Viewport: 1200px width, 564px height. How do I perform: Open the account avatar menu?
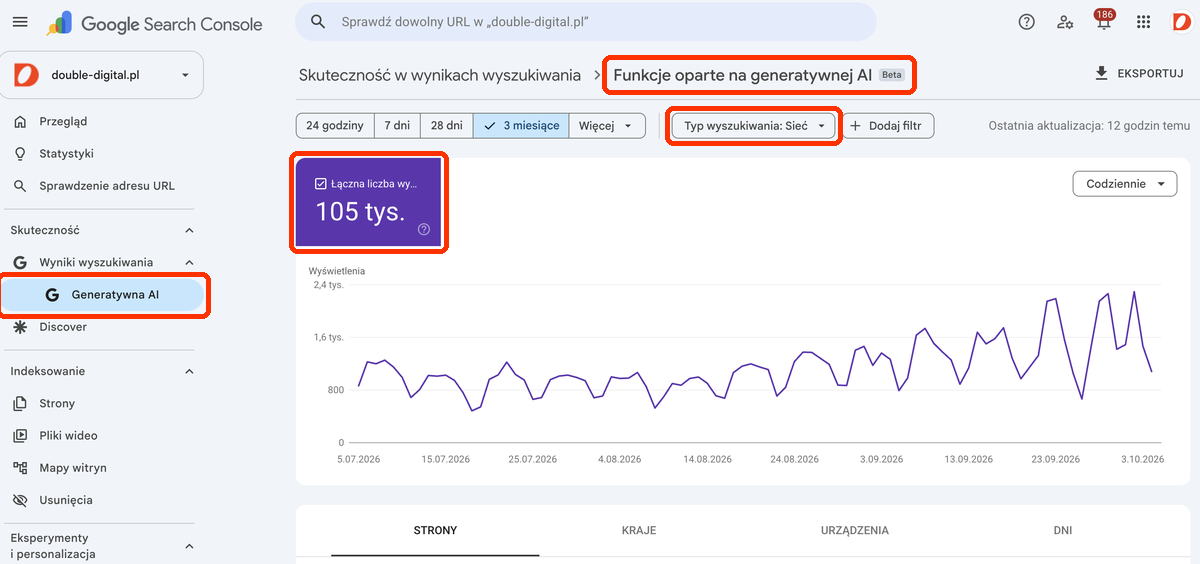pos(1180,22)
